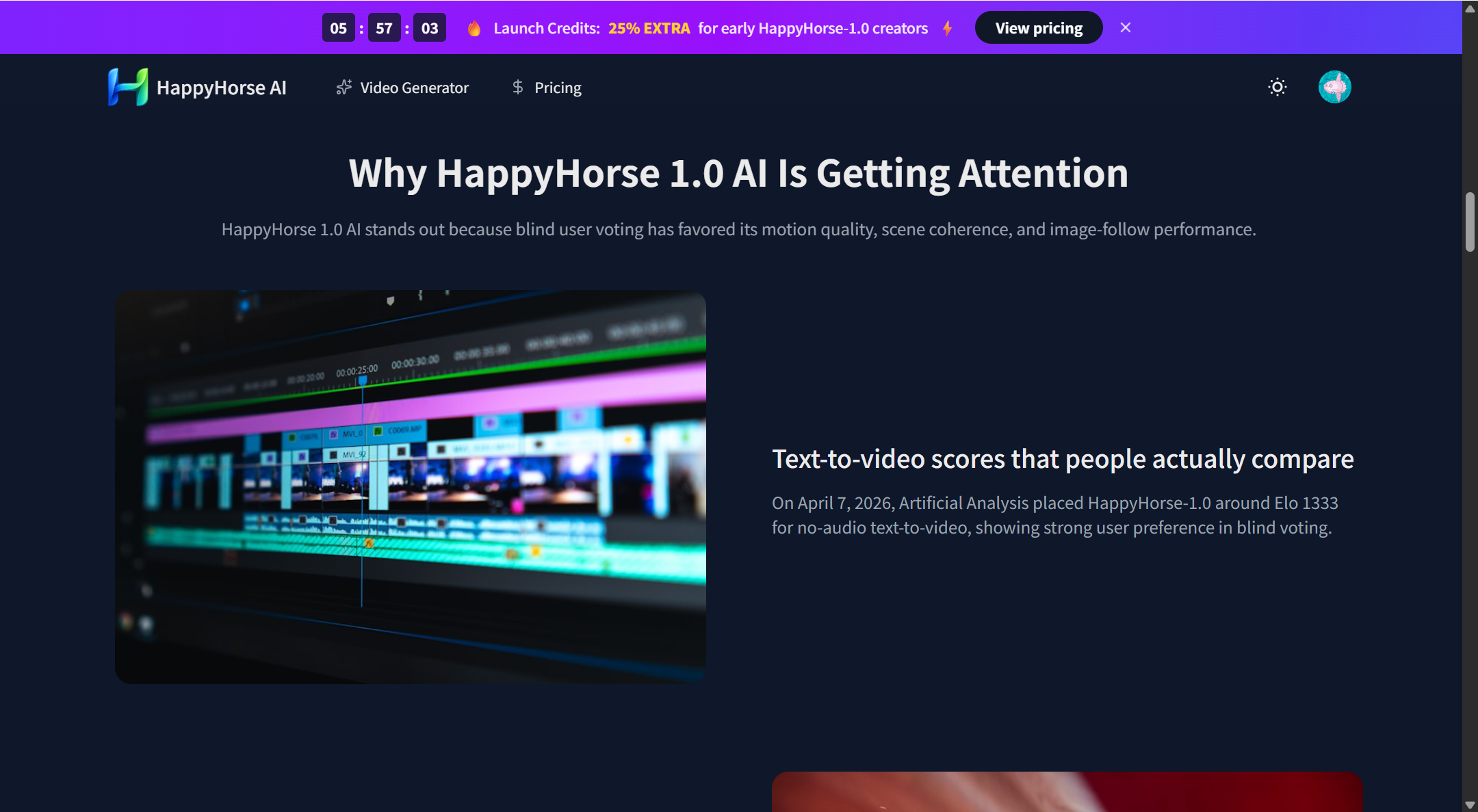This screenshot has width=1478, height=812.
Task: Click the countdown hours box showing 05
Action: point(338,28)
